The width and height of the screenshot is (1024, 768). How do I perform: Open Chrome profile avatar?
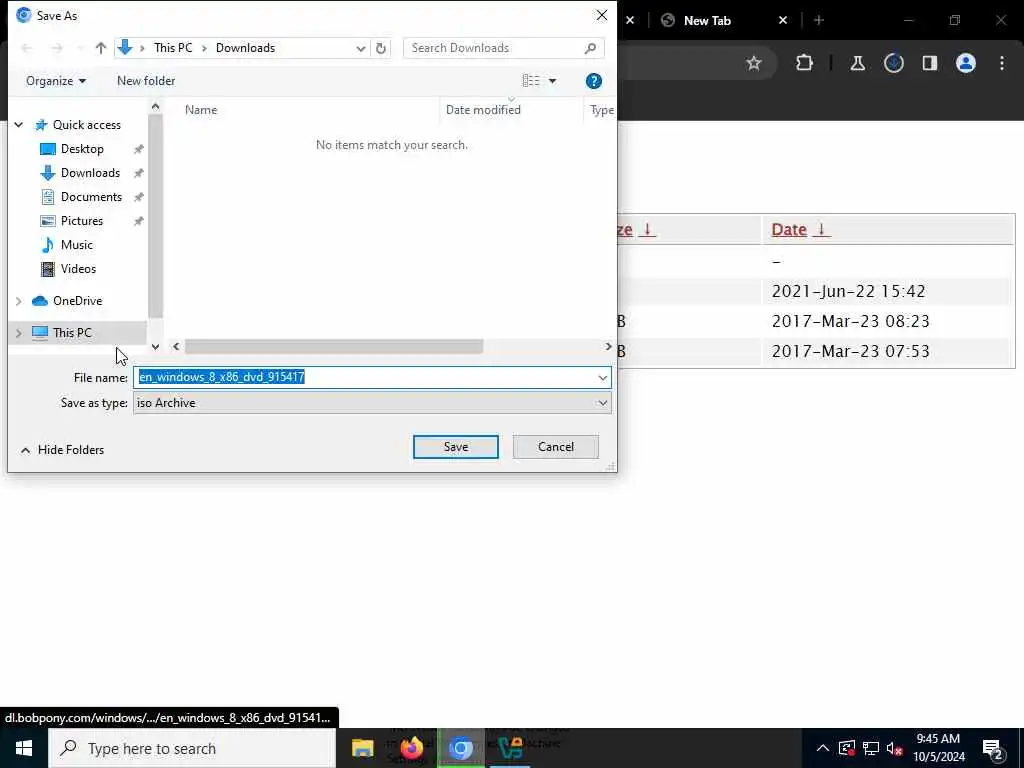[965, 63]
